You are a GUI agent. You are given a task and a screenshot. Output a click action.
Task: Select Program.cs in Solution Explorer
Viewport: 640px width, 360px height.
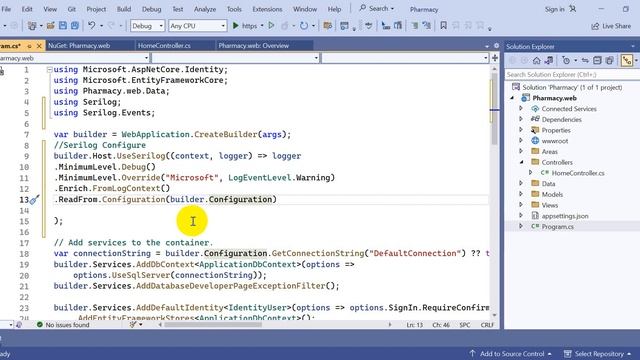click(557, 227)
